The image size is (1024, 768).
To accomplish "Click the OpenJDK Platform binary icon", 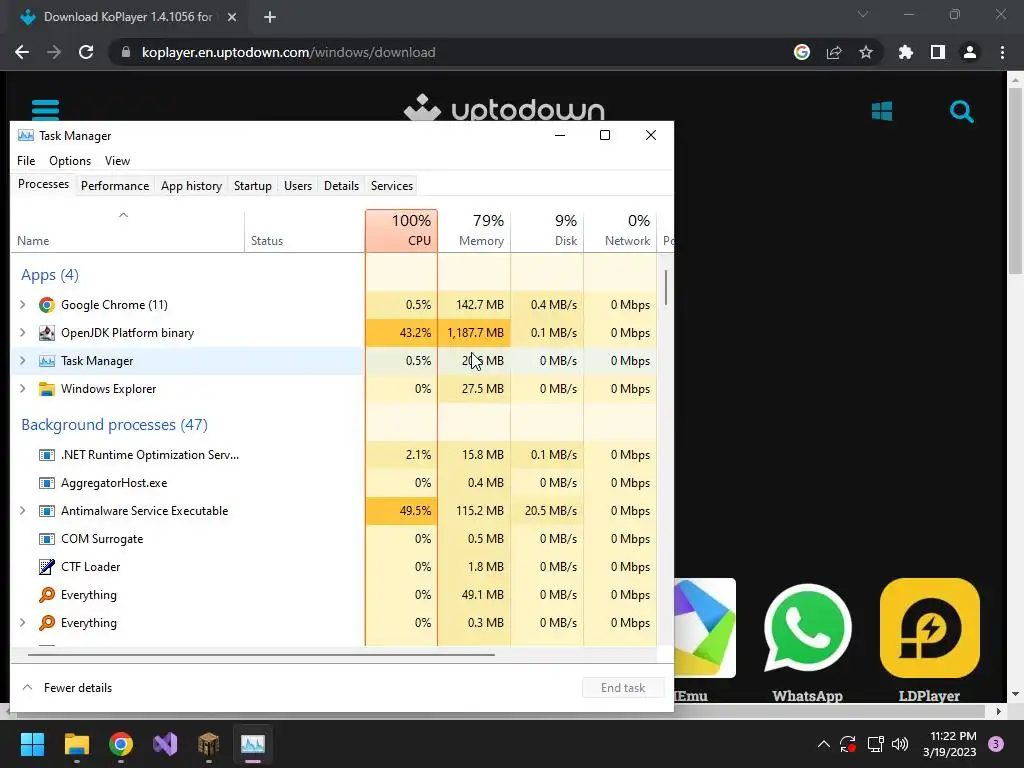I will click(x=46, y=333).
